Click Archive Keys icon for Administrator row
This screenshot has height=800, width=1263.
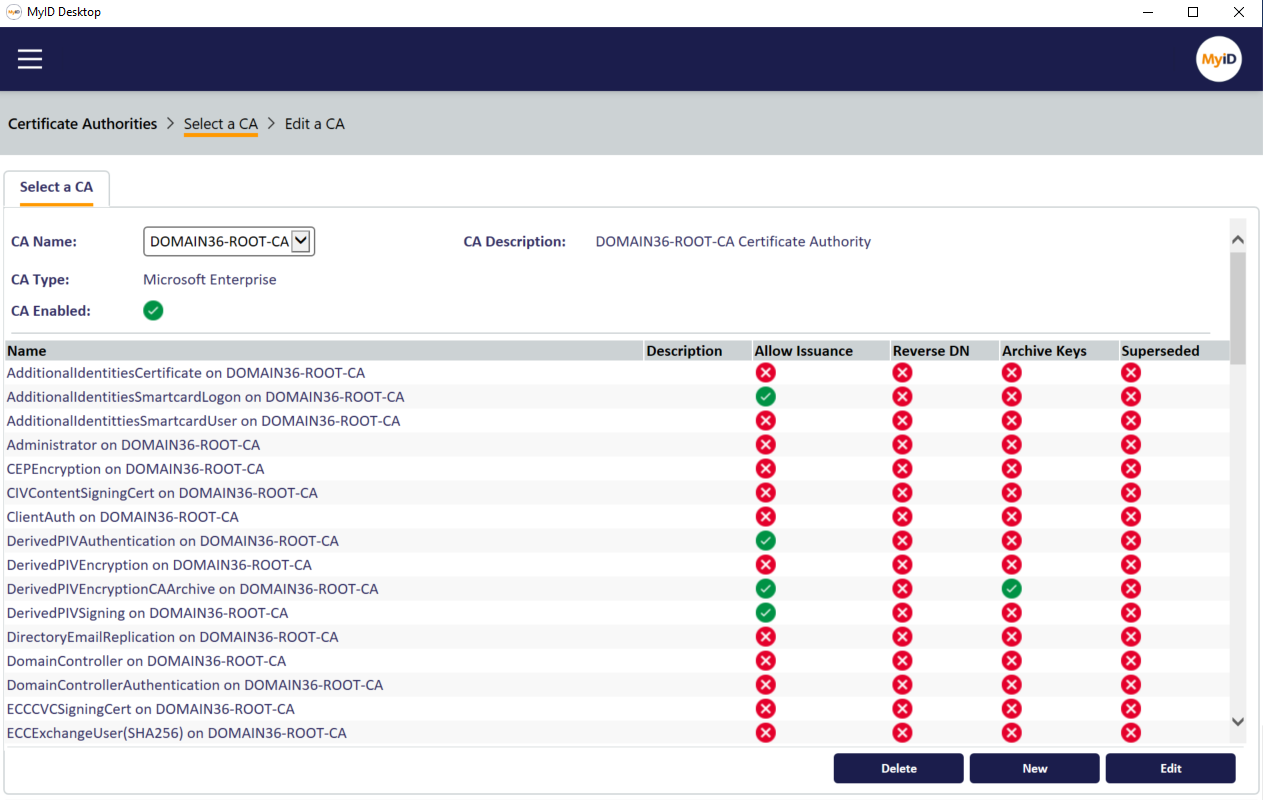(x=1012, y=445)
